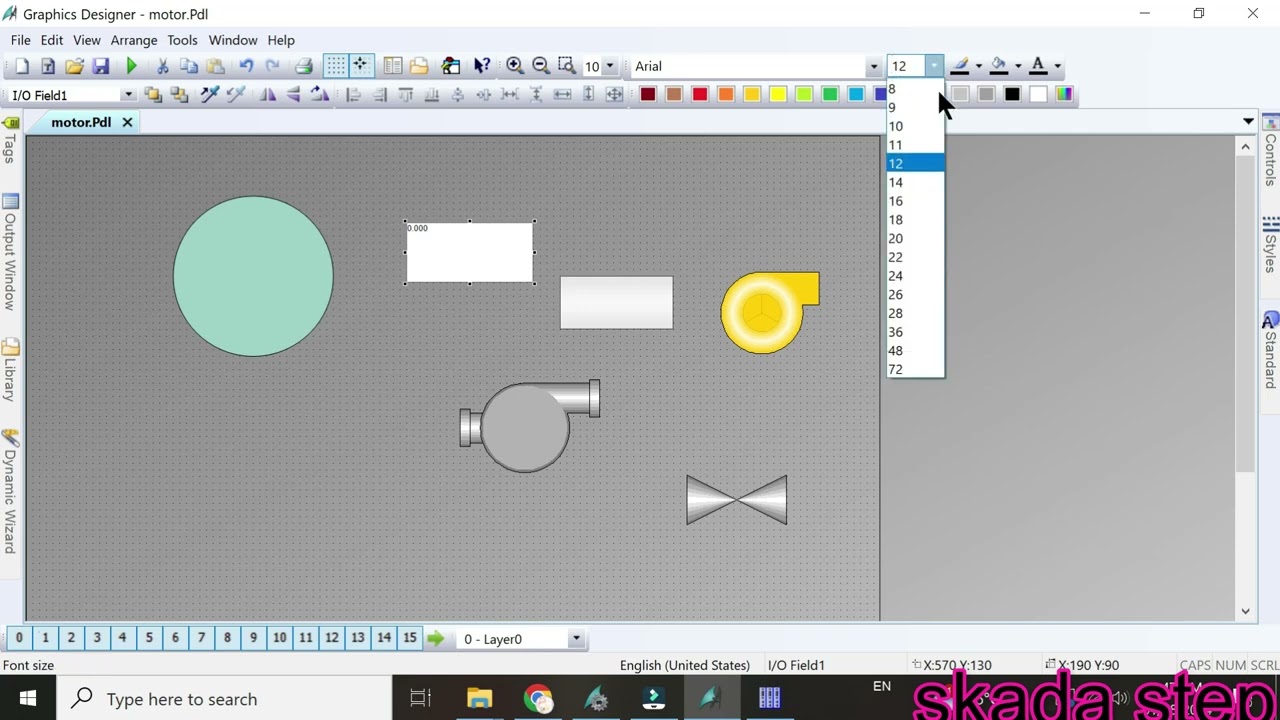Open the Arial font name dropdown
Viewport: 1280px width, 720px height.
(874, 66)
